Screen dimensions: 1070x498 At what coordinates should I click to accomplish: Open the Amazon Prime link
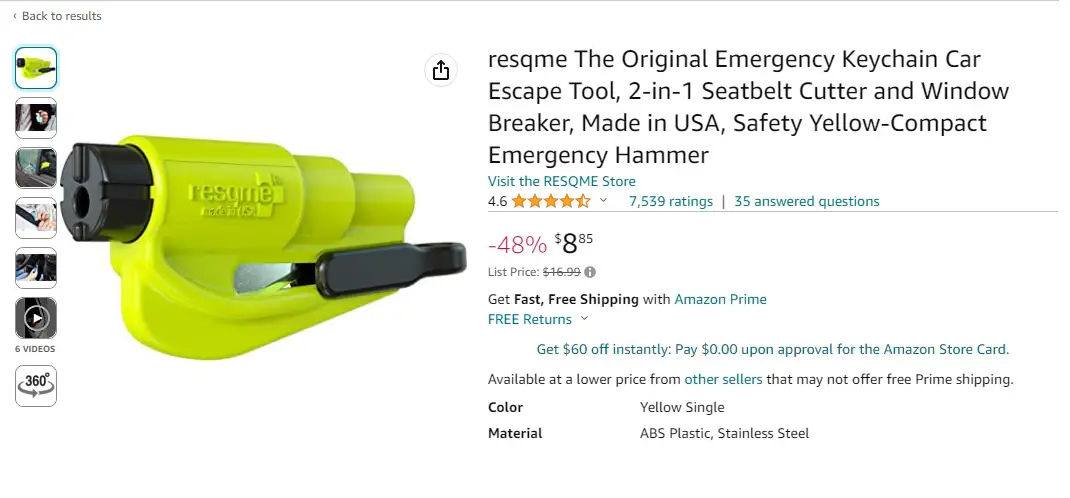tap(720, 299)
